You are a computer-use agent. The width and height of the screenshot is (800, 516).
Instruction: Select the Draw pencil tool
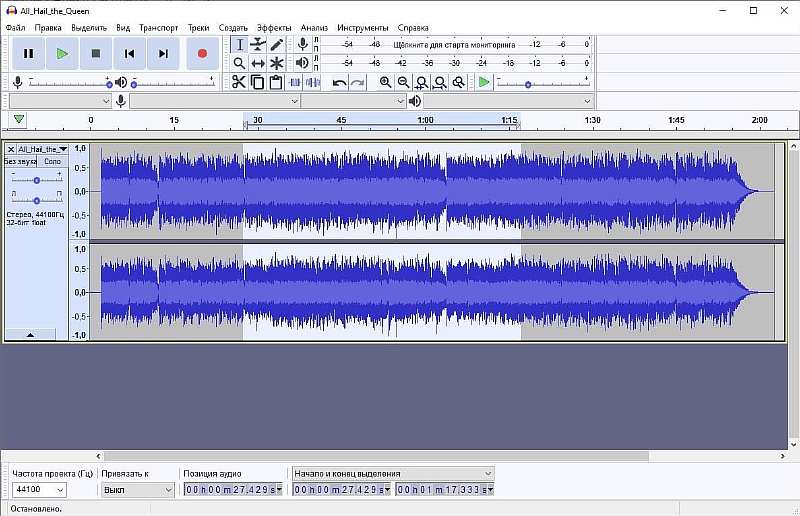click(277, 44)
